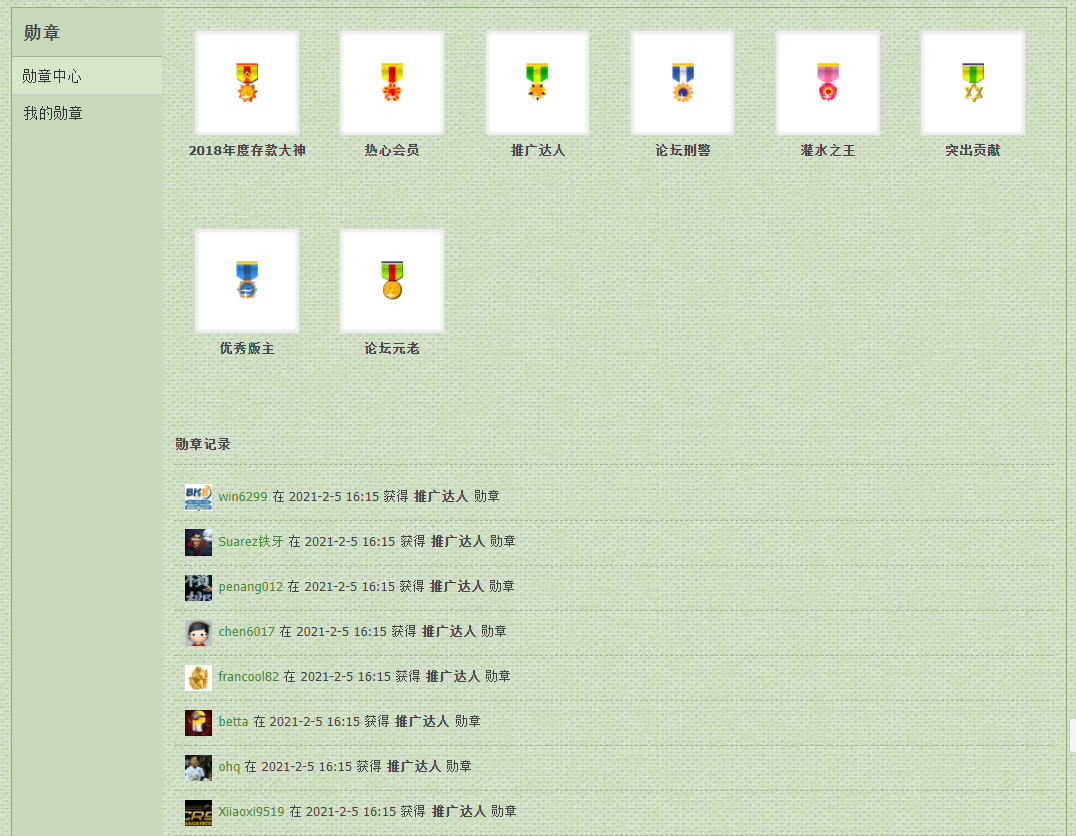Select the 热心会员 medal icon
This screenshot has width=1076, height=836.
(392, 83)
